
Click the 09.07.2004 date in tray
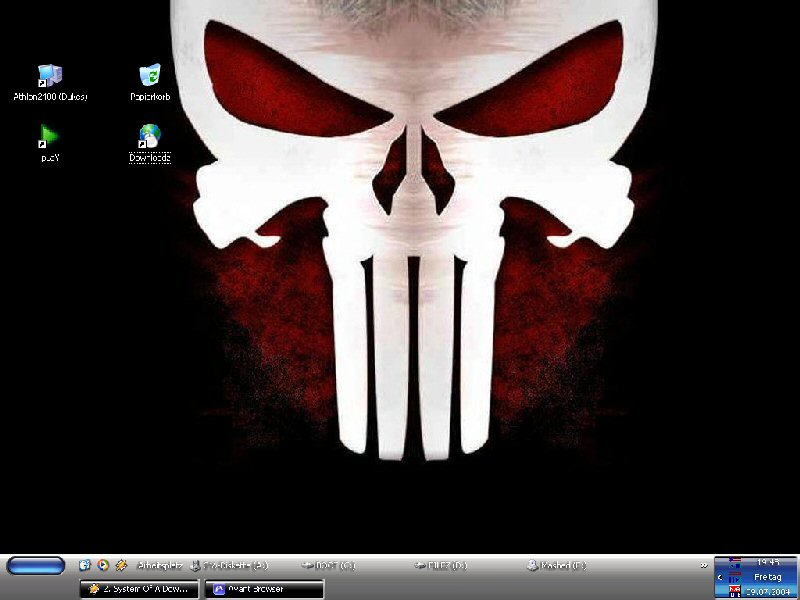[x=768, y=592]
